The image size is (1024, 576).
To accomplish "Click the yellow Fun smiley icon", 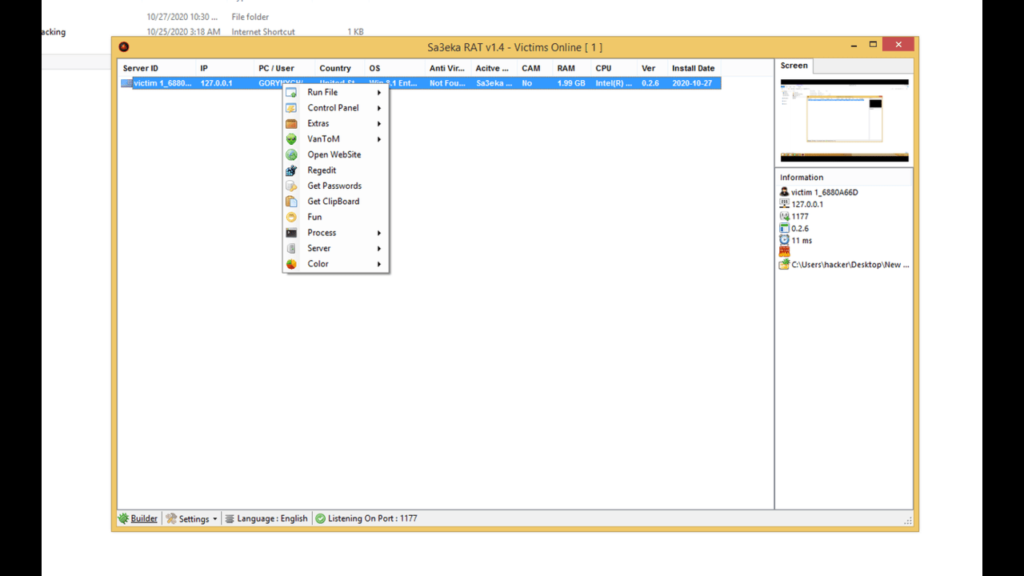I will point(291,217).
